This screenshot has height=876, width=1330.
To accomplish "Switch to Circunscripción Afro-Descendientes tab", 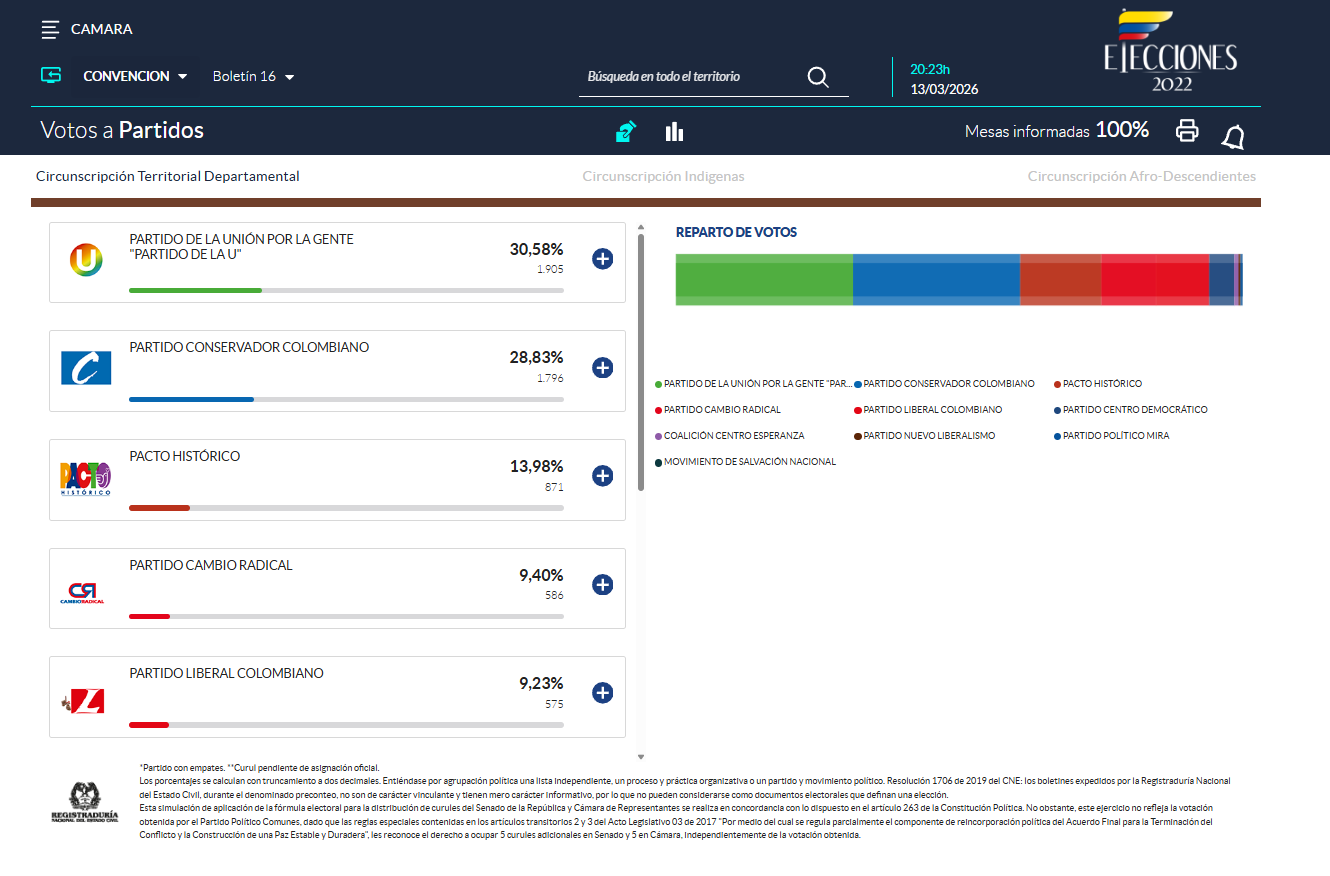I will coord(1141,176).
